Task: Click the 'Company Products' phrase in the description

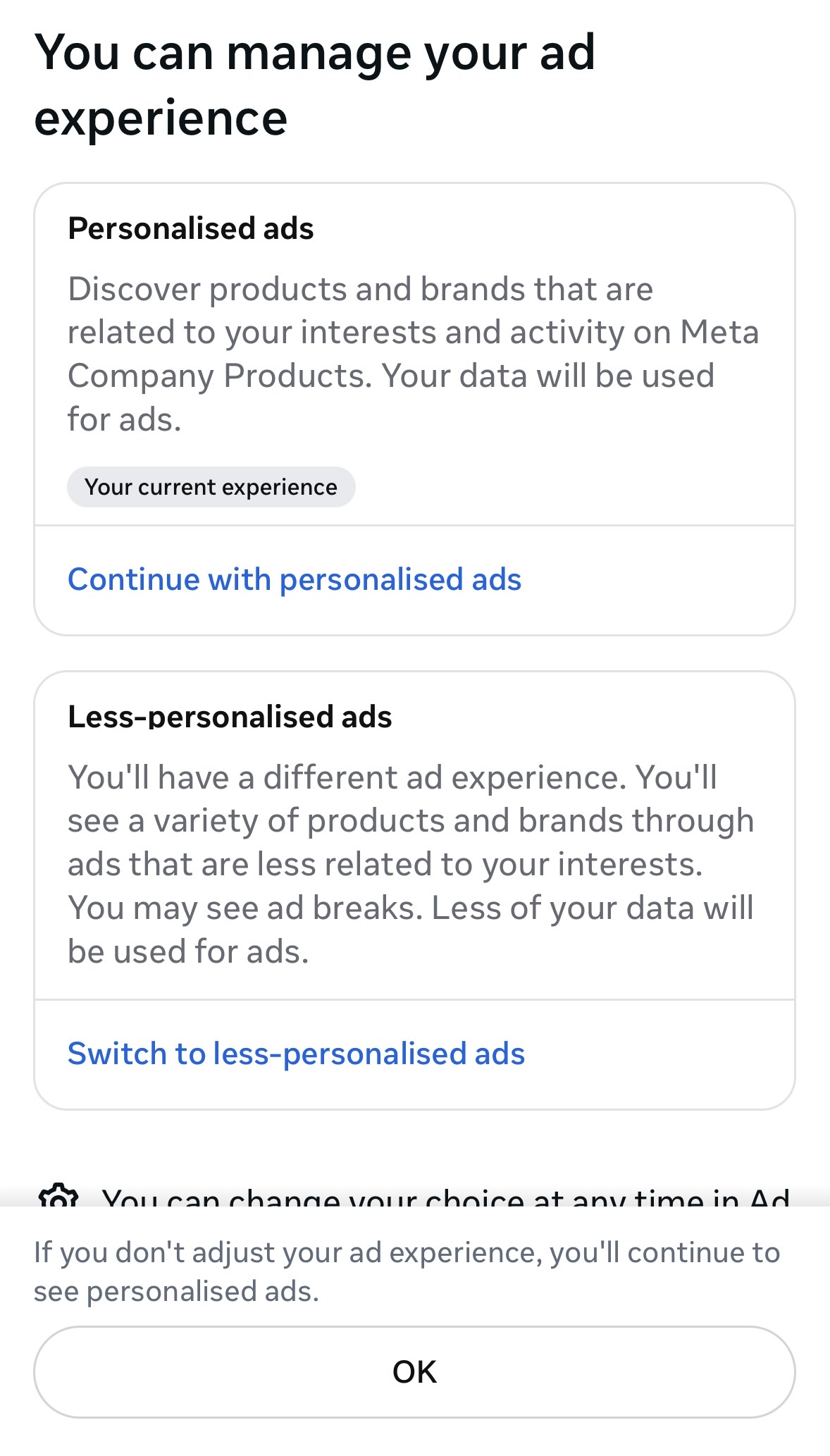Action: [x=218, y=376]
